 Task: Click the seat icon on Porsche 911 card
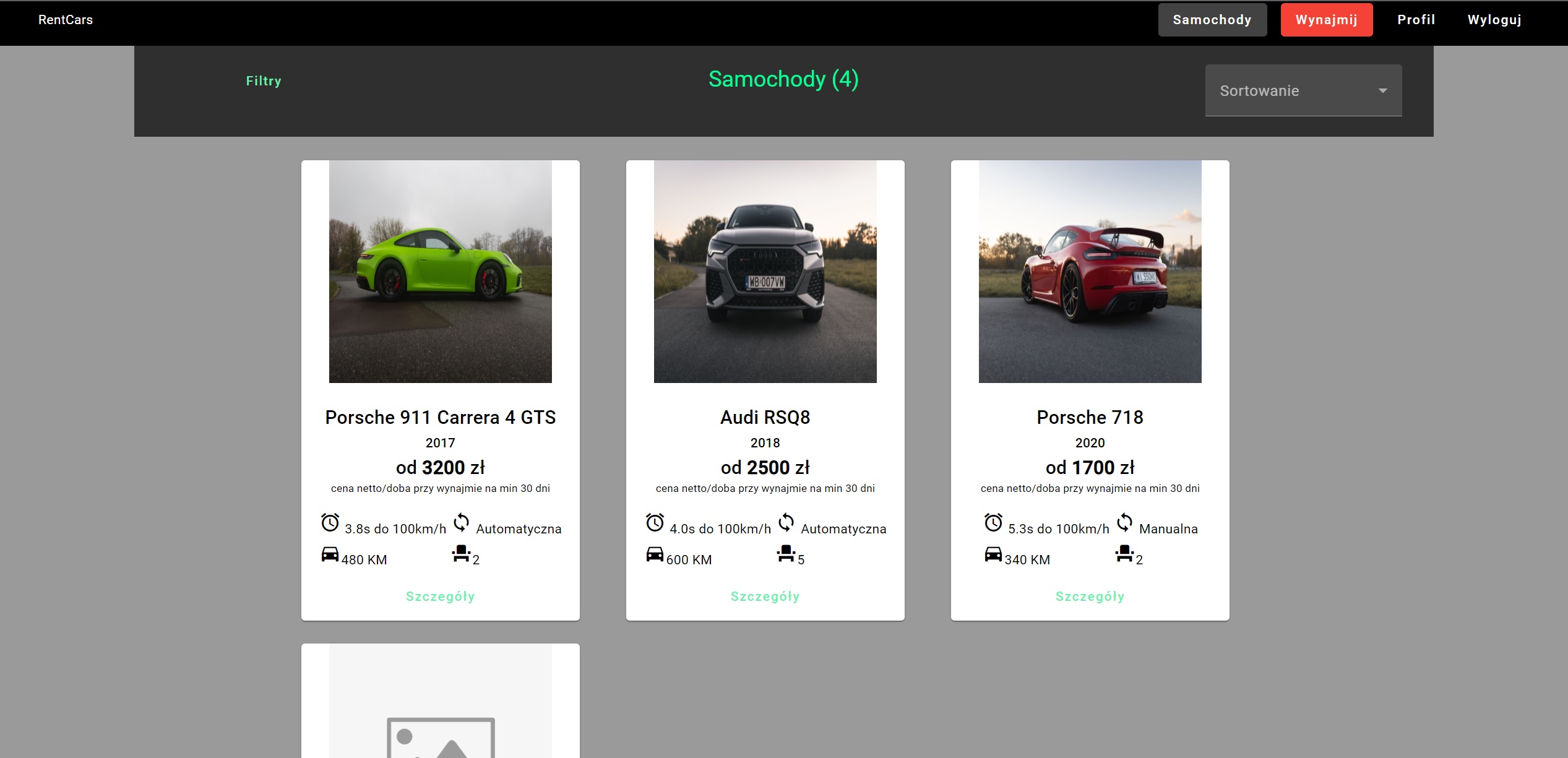(x=461, y=554)
